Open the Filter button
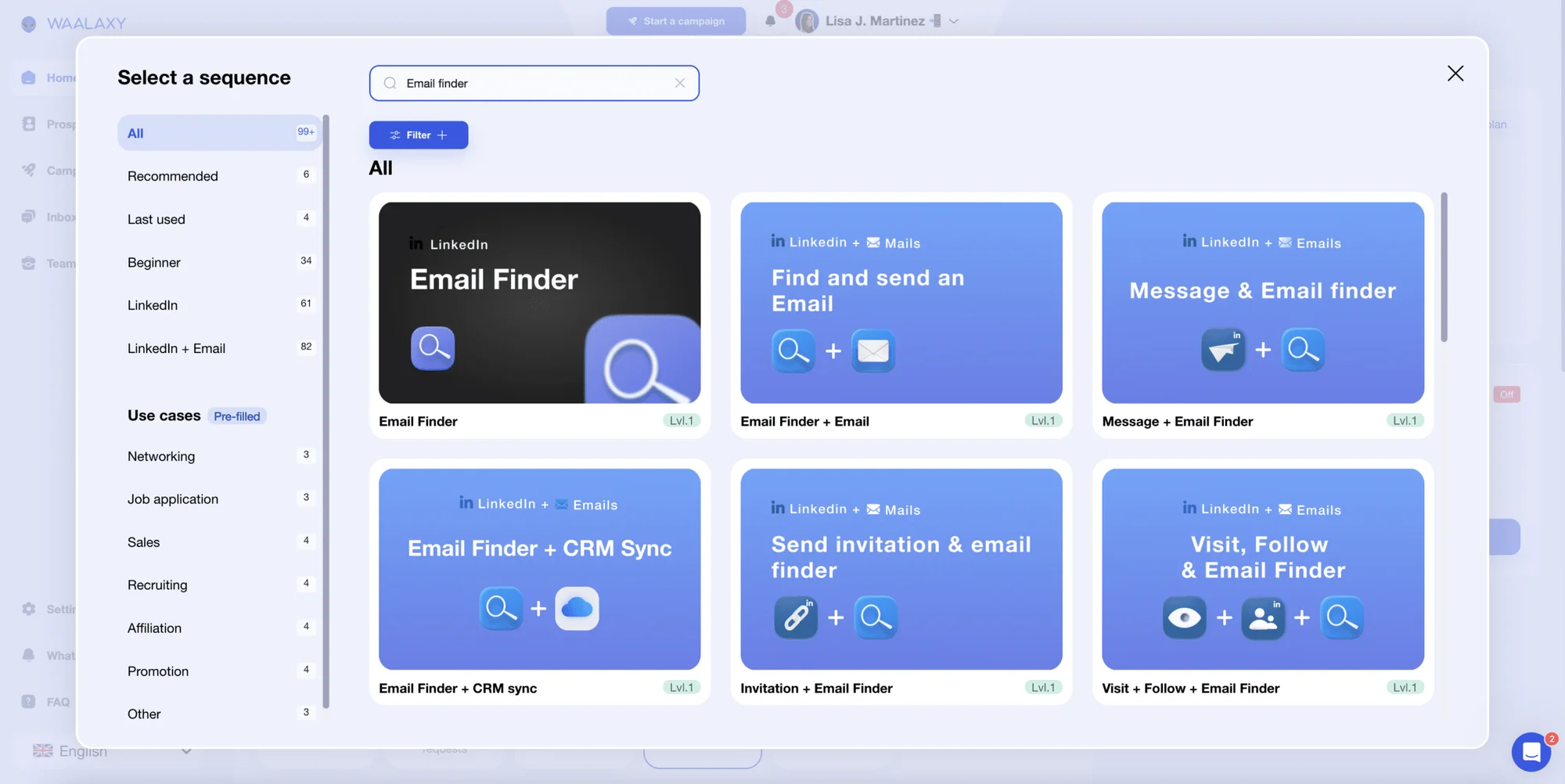The height and width of the screenshot is (784, 1565). click(419, 135)
